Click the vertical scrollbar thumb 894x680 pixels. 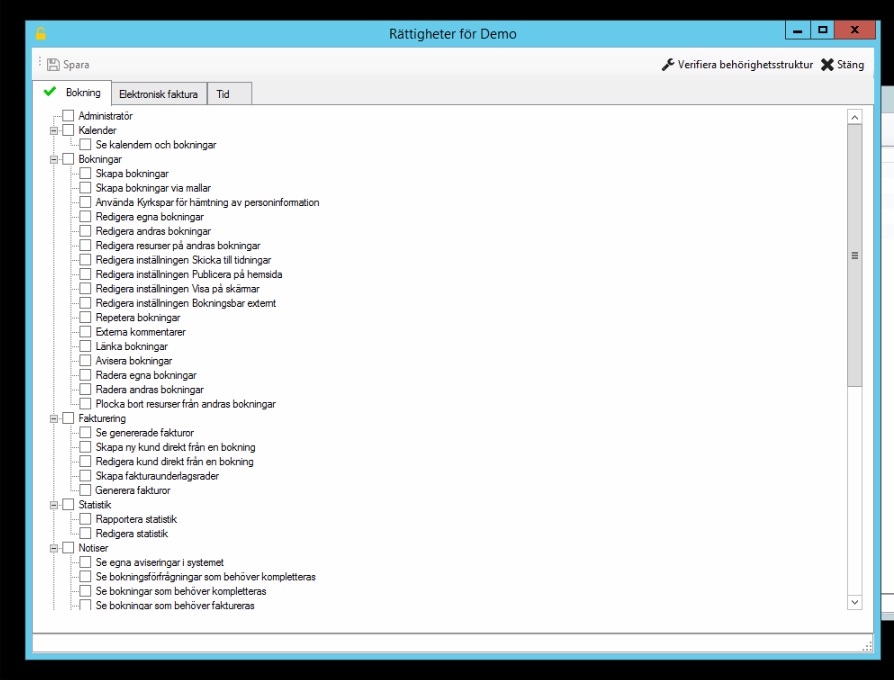[x=854, y=255]
